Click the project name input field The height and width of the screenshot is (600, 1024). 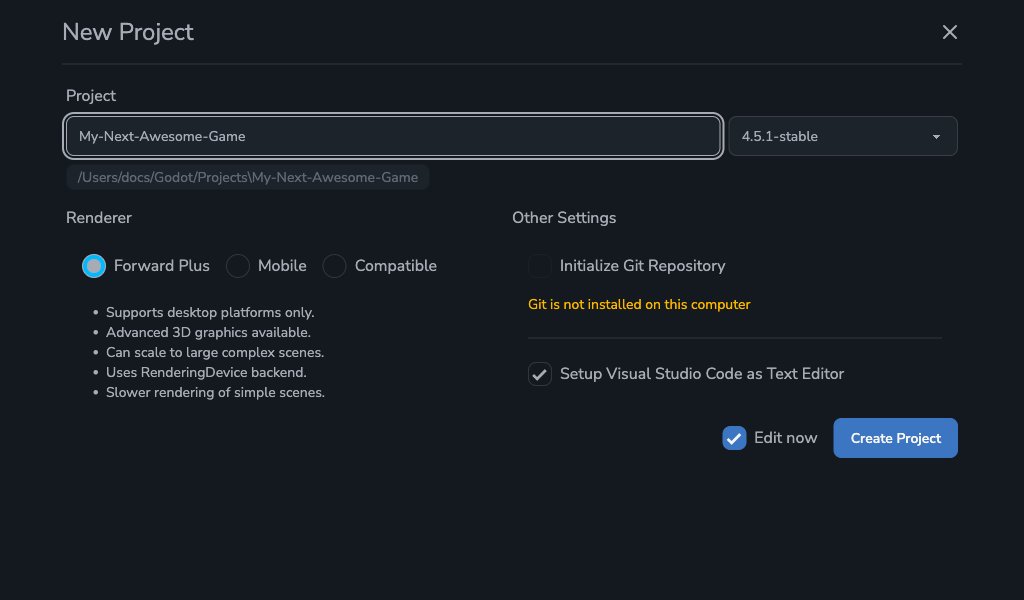click(393, 136)
